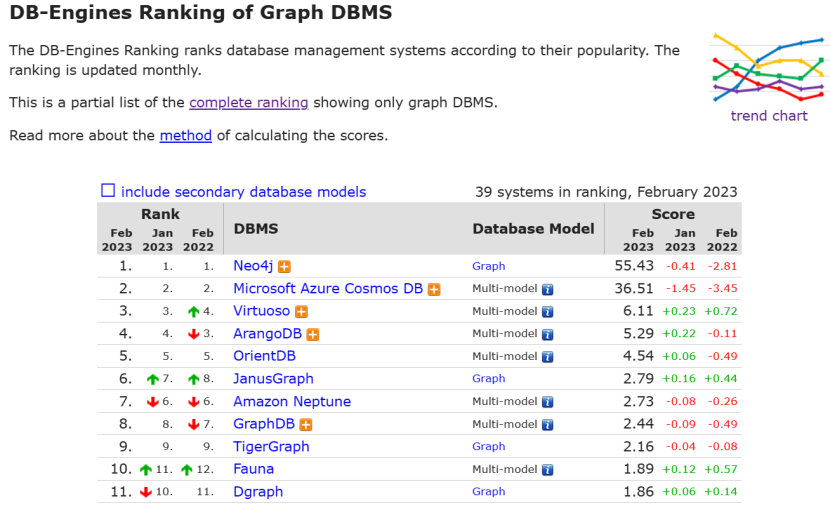Open the Amazon Neptune DBMS link
The image size is (830, 506).
click(x=292, y=401)
